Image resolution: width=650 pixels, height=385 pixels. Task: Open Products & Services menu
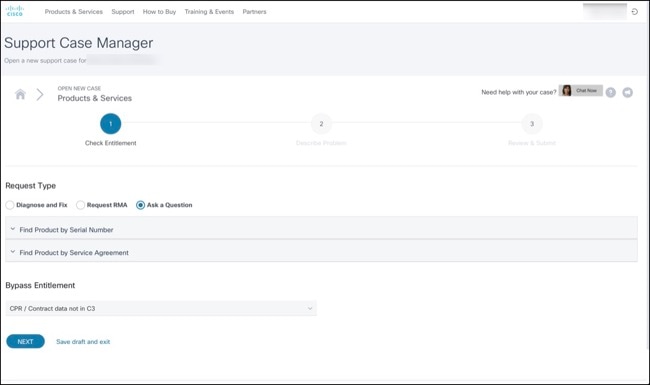(74, 12)
